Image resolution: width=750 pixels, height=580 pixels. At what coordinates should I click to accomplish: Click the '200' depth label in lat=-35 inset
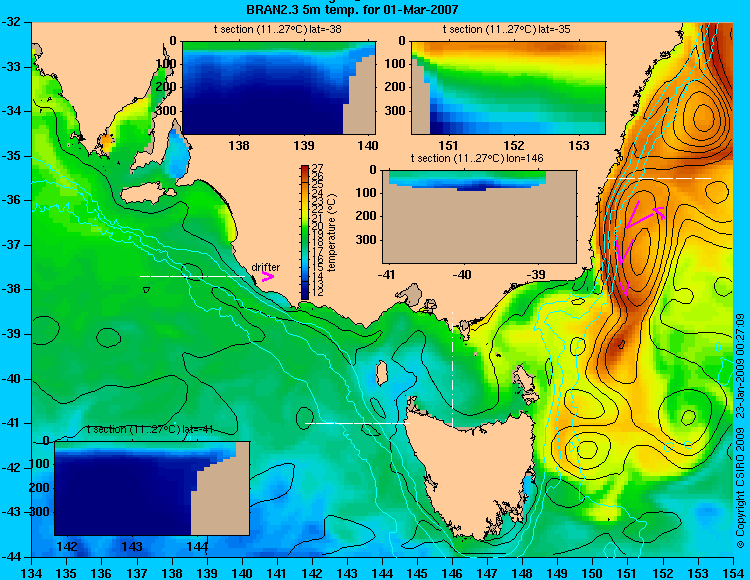[x=397, y=87]
